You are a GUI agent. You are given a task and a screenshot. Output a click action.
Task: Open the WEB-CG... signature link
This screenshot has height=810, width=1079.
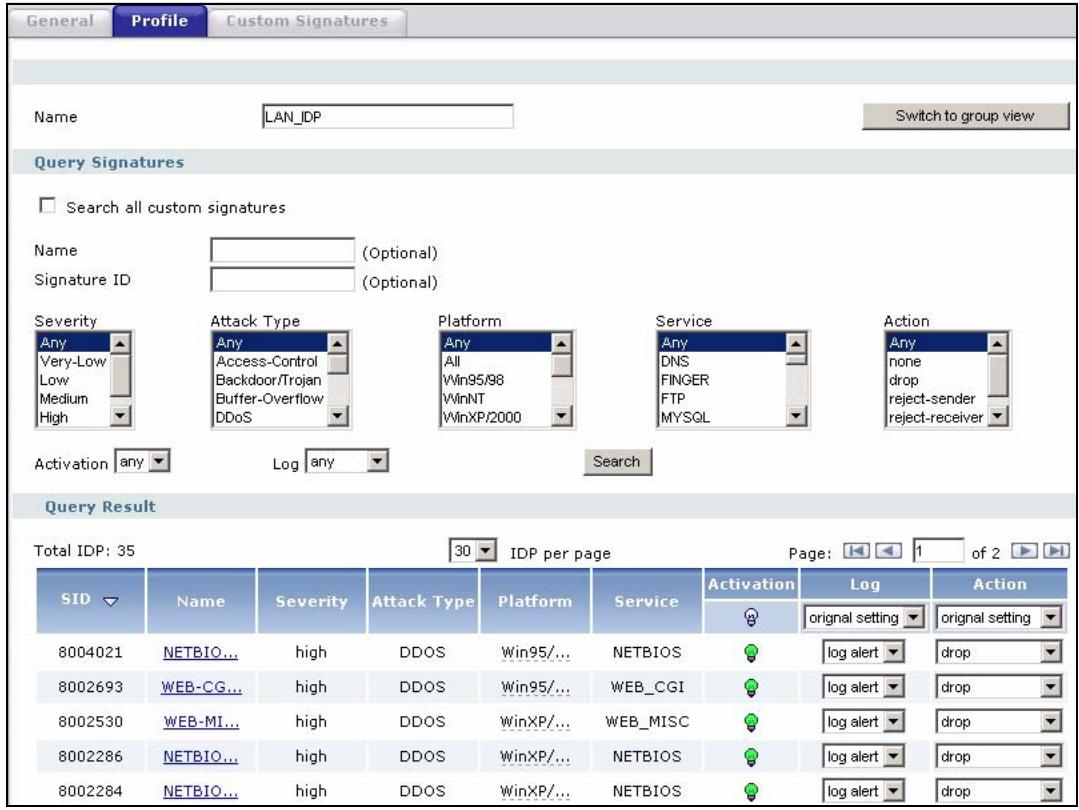click(201, 687)
